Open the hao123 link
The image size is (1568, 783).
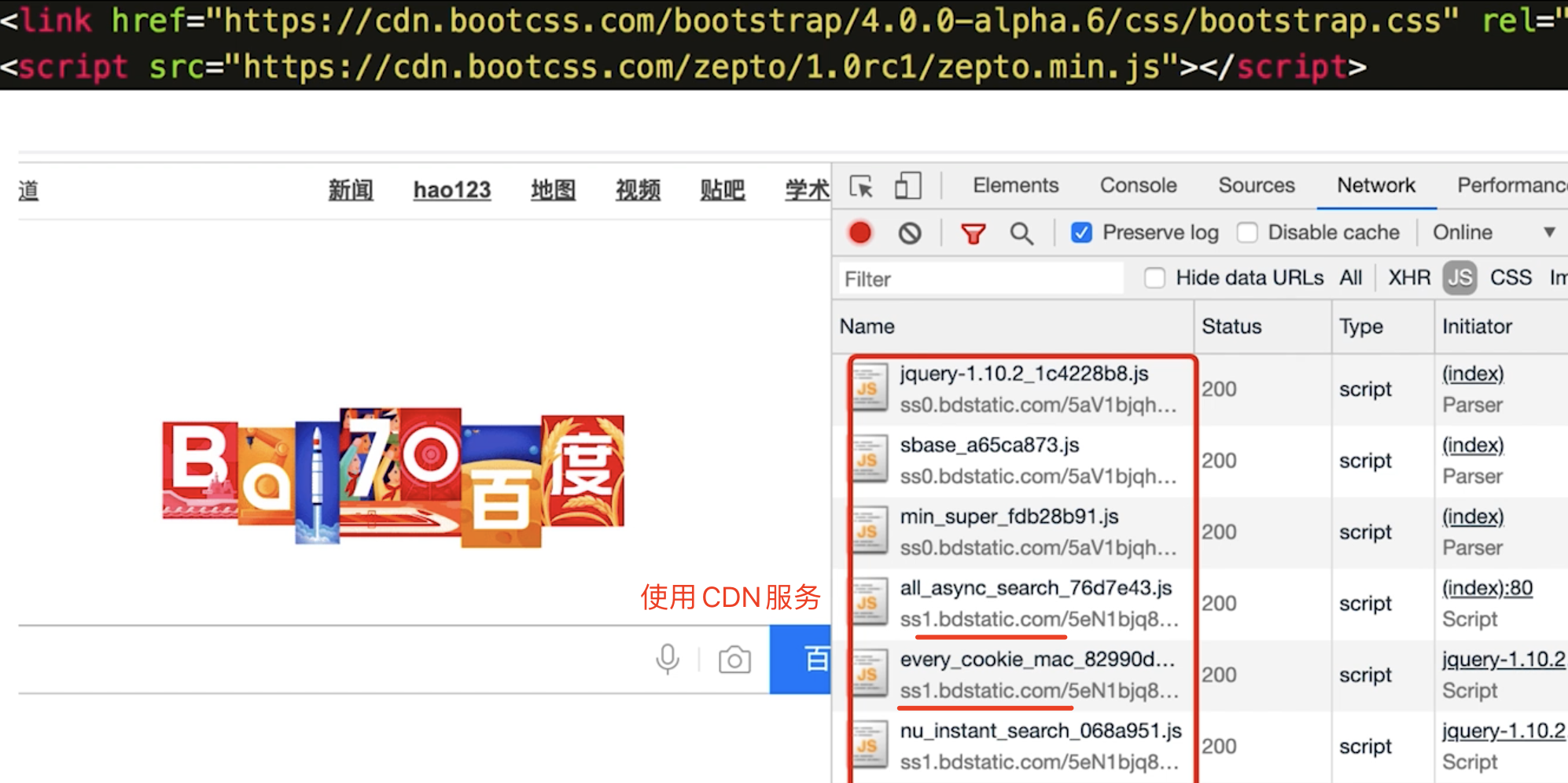point(452,190)
